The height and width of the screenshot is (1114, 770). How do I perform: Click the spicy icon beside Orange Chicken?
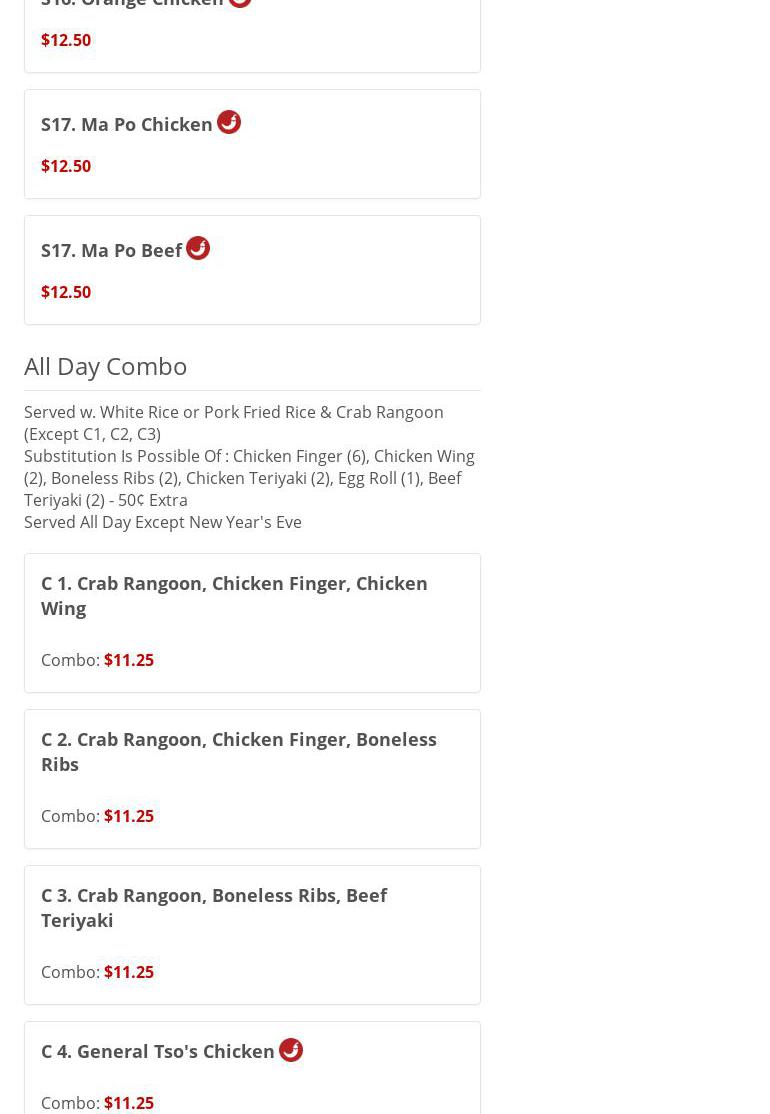coord(240,2)
